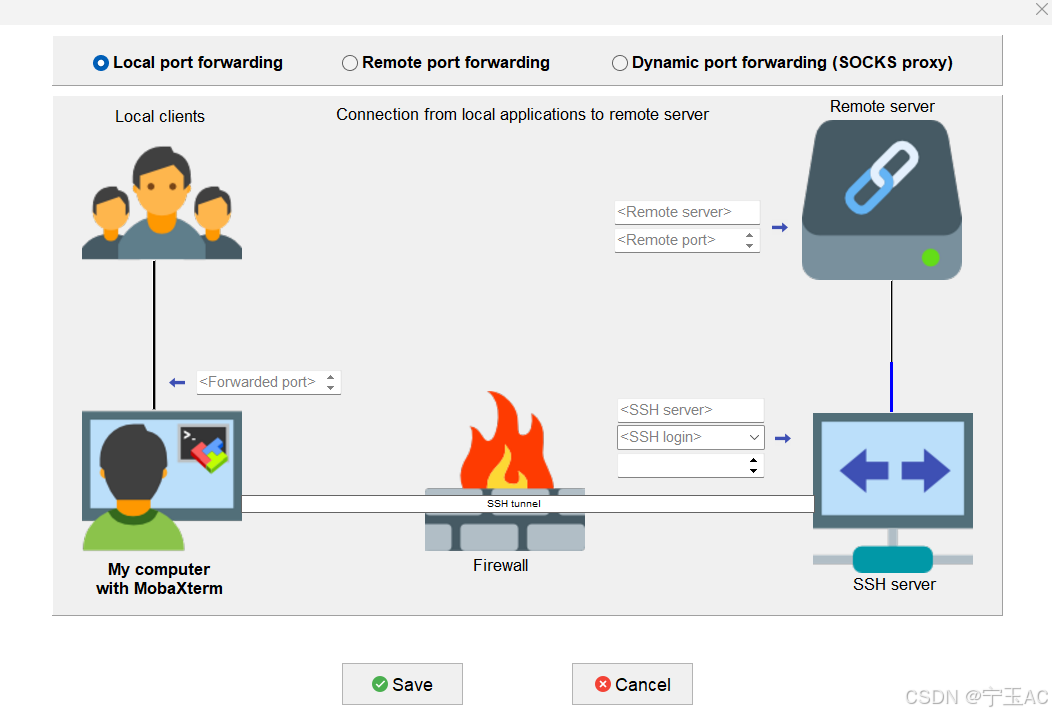Cancel the tunnel dialog
The image size is (1052, 714).
(632, 684)
